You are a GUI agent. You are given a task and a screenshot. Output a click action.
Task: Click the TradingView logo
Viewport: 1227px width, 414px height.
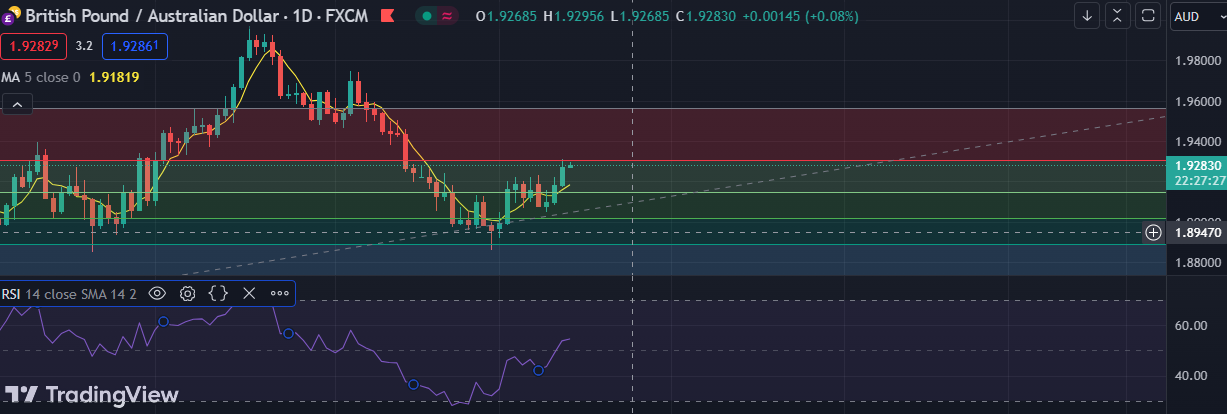pos(91,394)
